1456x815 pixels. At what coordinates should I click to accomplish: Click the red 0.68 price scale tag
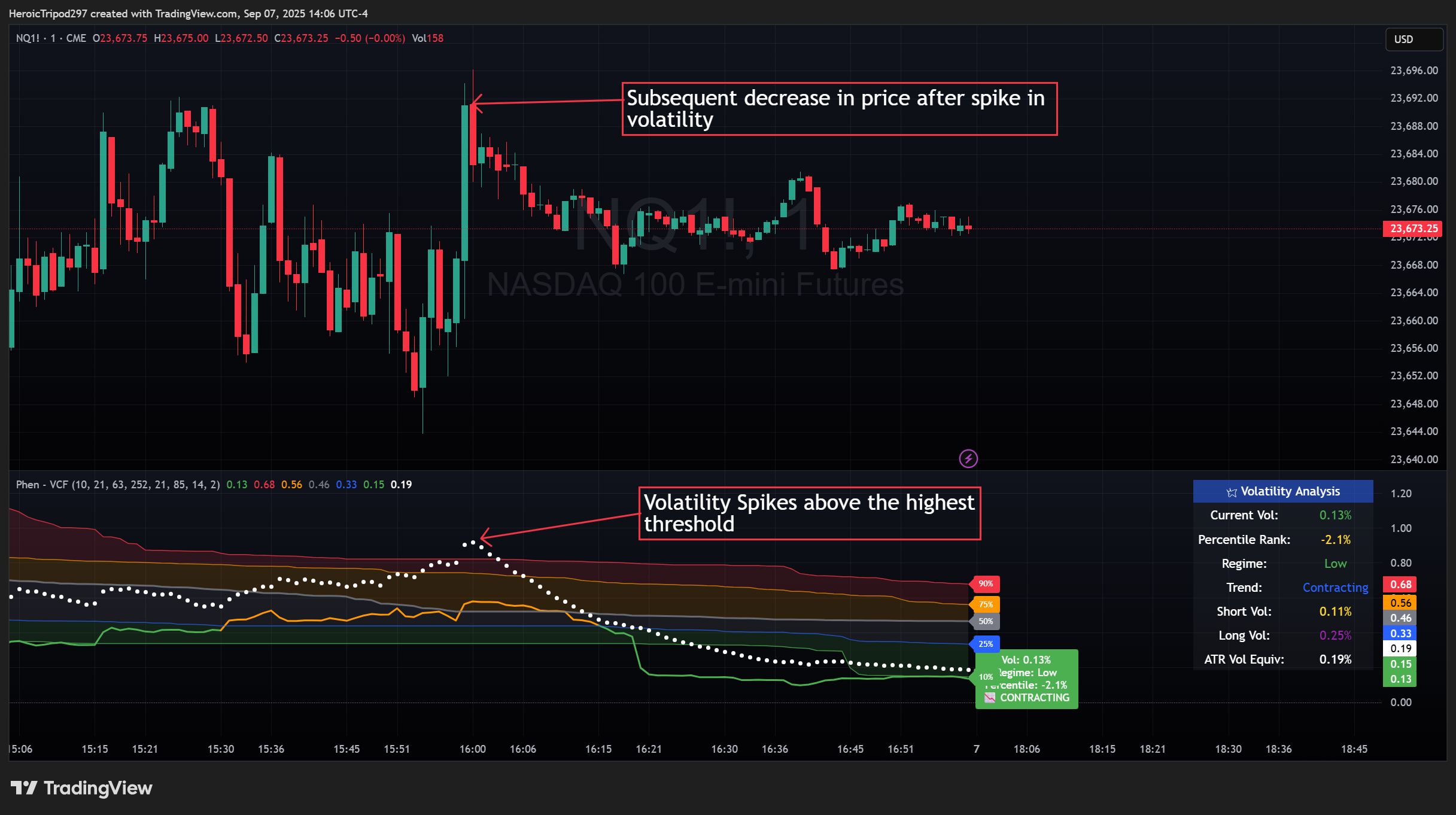point(1400,585)
